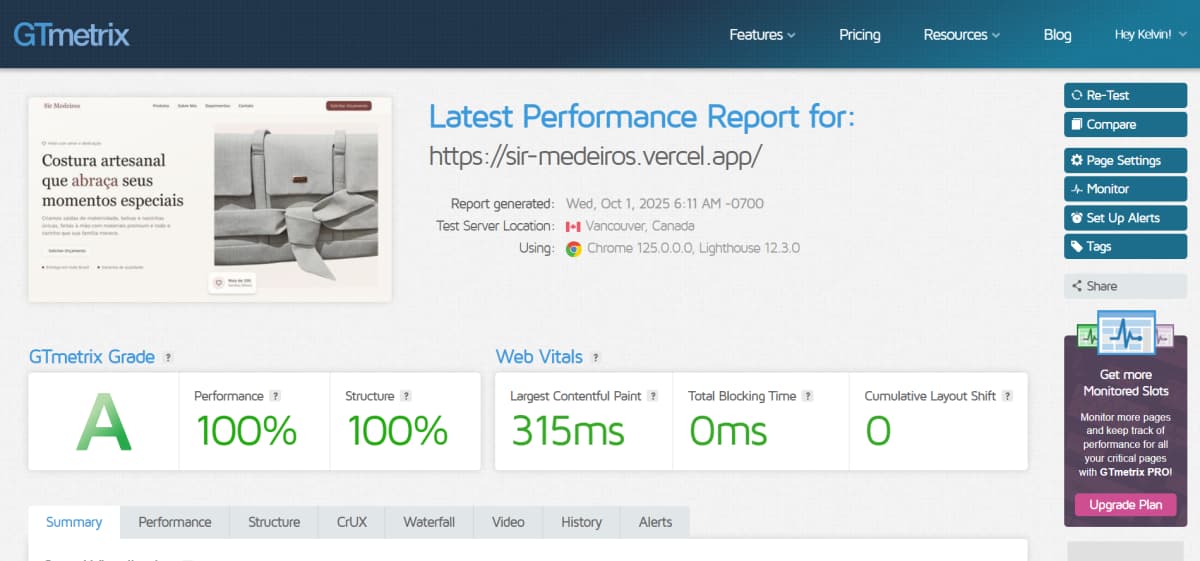This screenshot has width=1200, height=561.
Task: Select the Summary tab
Action: [74, 522]
